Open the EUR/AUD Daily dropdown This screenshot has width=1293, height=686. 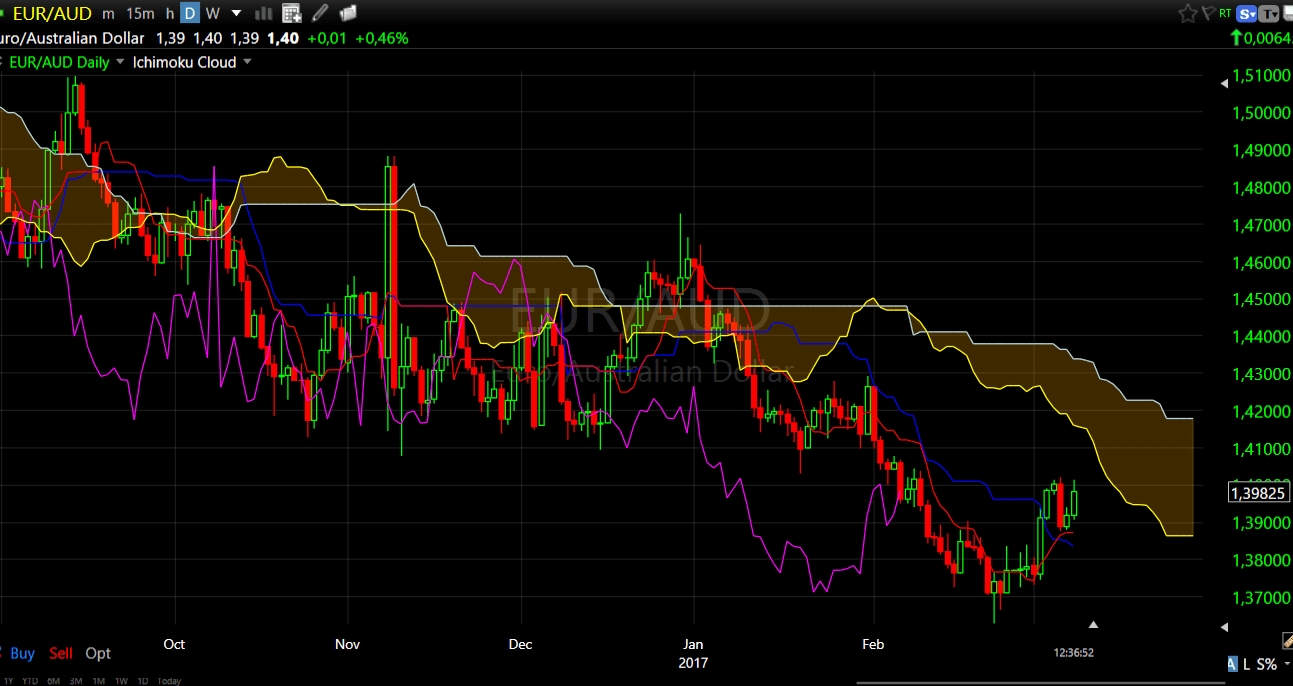click(121, 62)
